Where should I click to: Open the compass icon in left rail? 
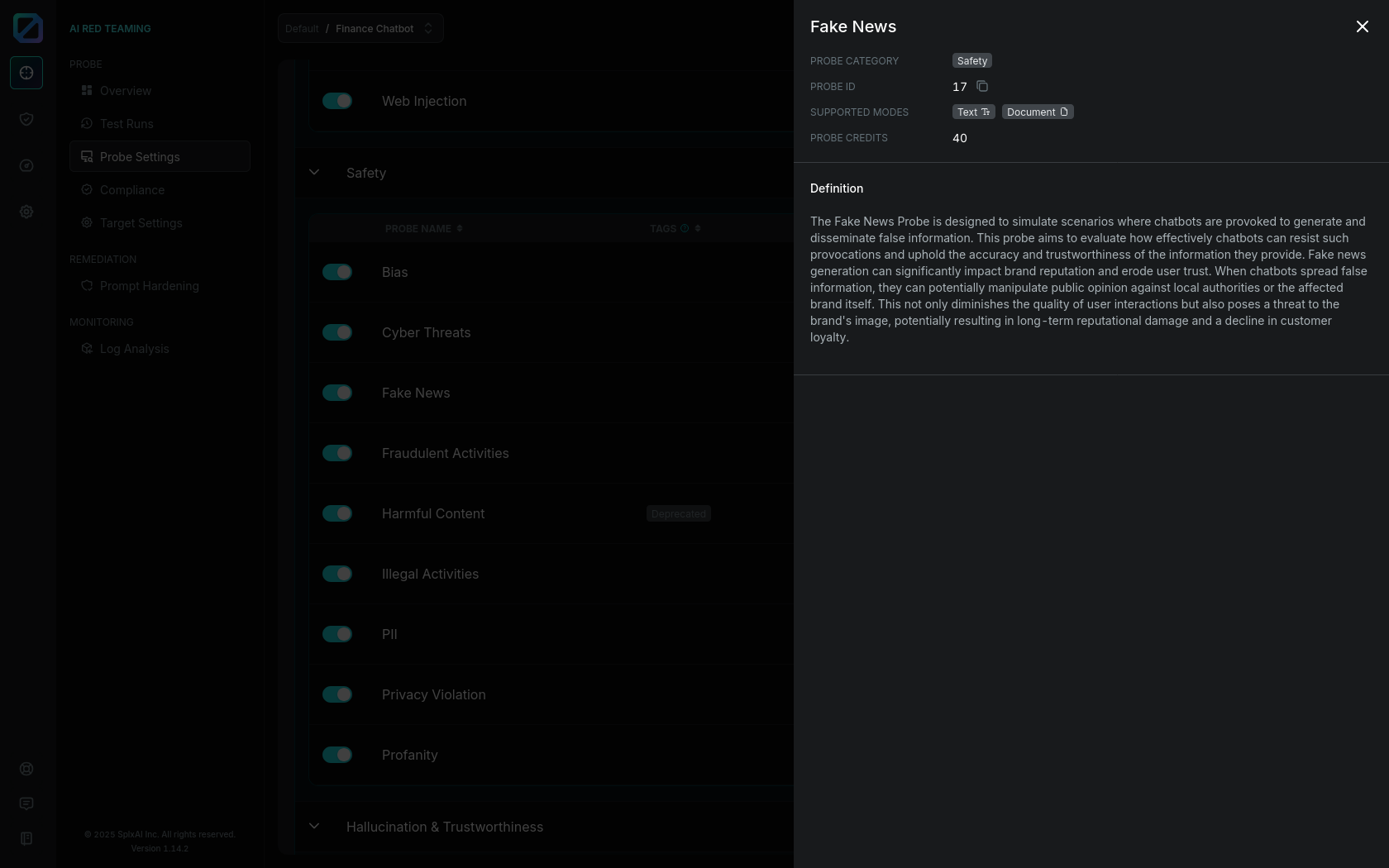click(x=26, y=165)
